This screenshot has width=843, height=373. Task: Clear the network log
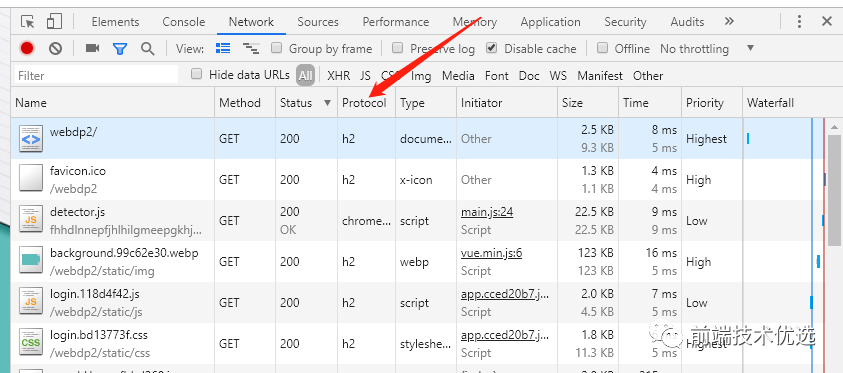click(x=55, y=48)
